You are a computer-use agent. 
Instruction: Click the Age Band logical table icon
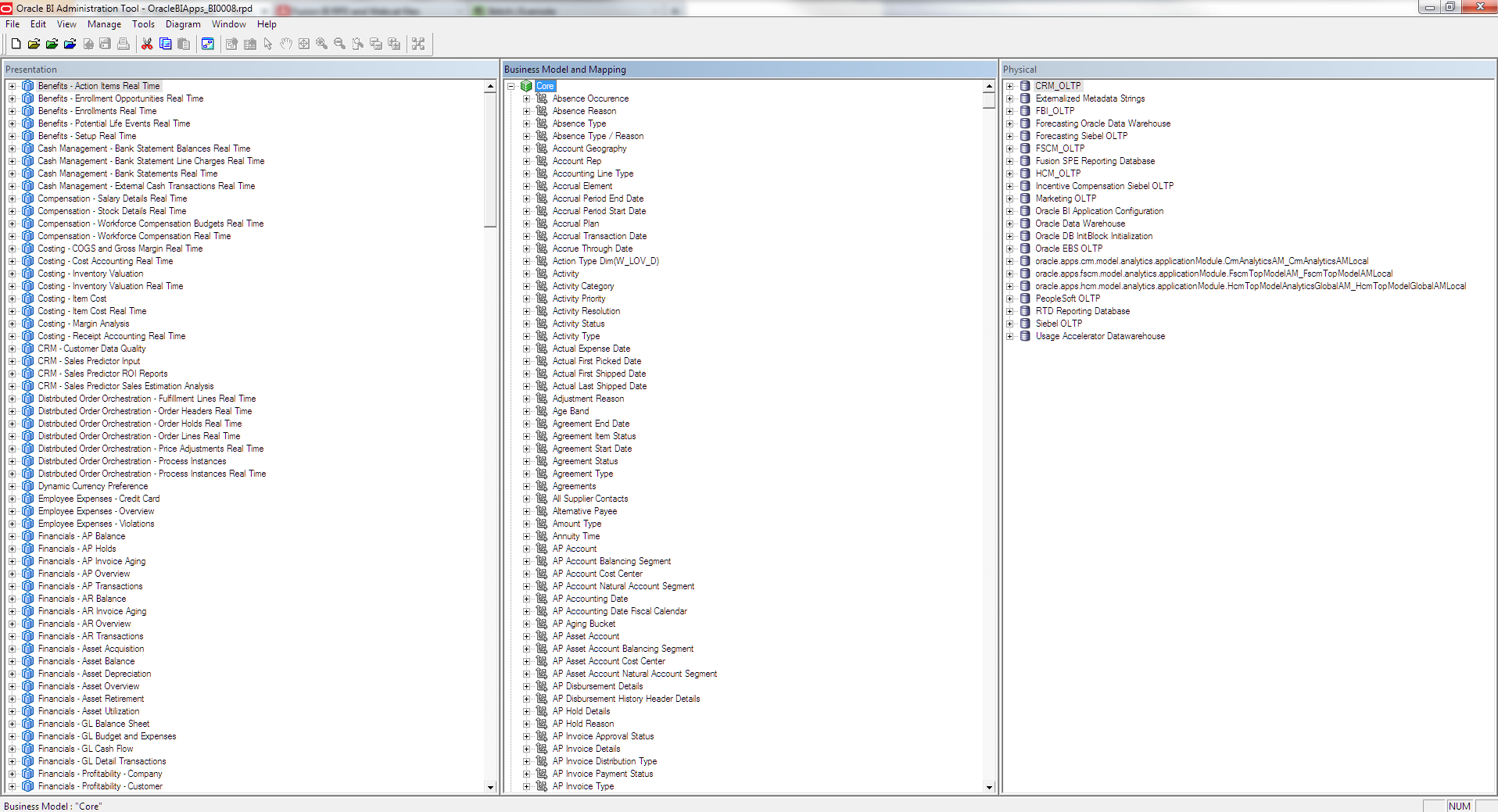point(542,411)
